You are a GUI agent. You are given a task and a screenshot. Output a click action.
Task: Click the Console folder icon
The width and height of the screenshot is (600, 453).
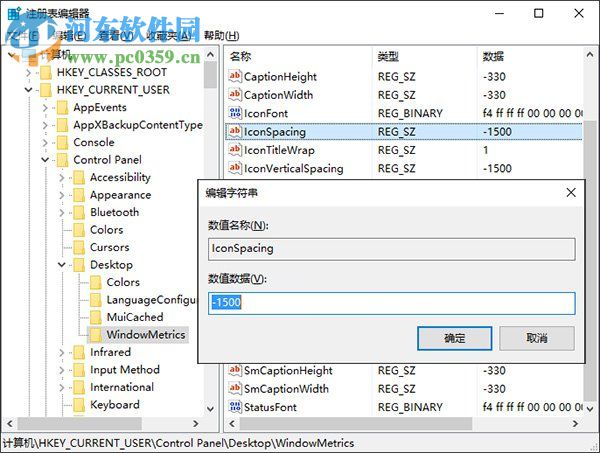pyautogui.click(x=62, y=142)
